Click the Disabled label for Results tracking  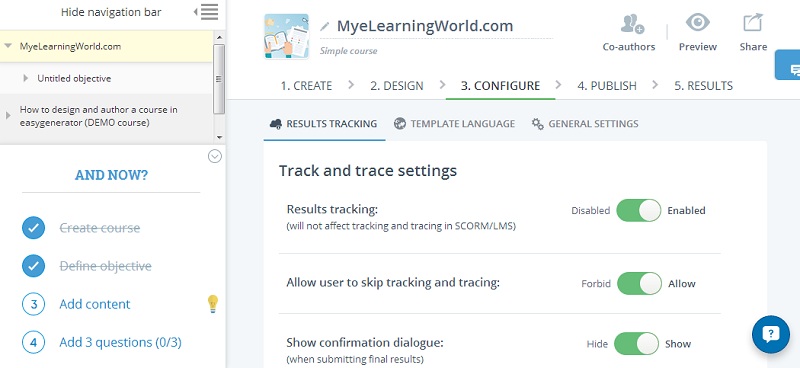[590, 211]
